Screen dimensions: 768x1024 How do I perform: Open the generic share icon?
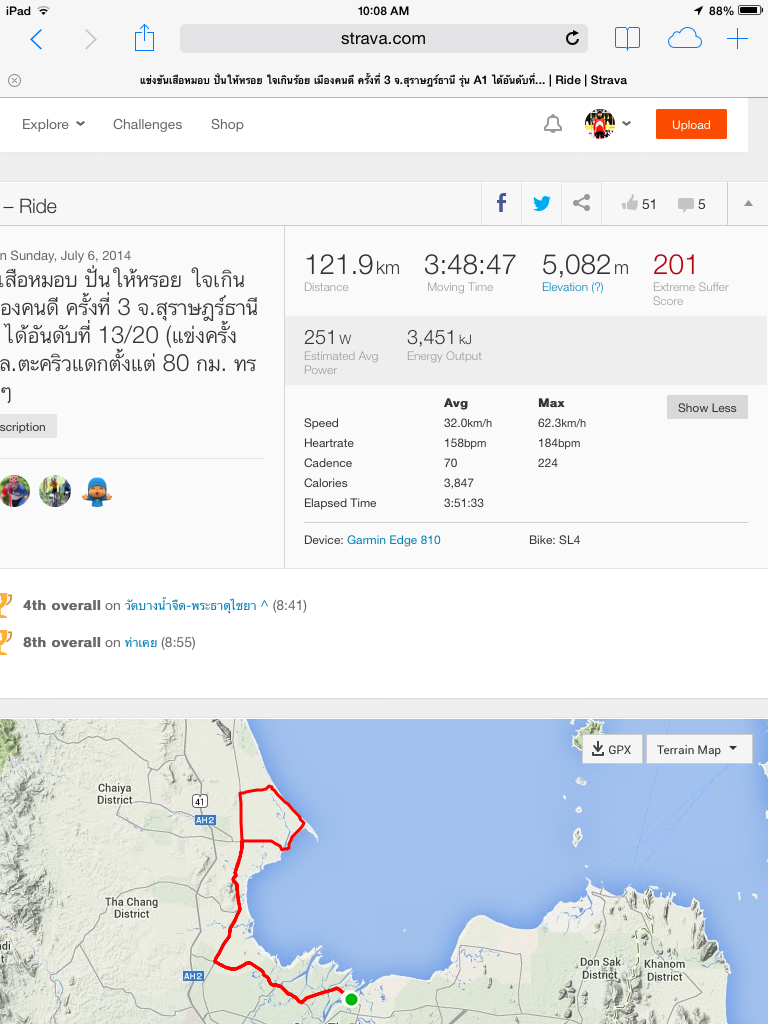(581, 204)
